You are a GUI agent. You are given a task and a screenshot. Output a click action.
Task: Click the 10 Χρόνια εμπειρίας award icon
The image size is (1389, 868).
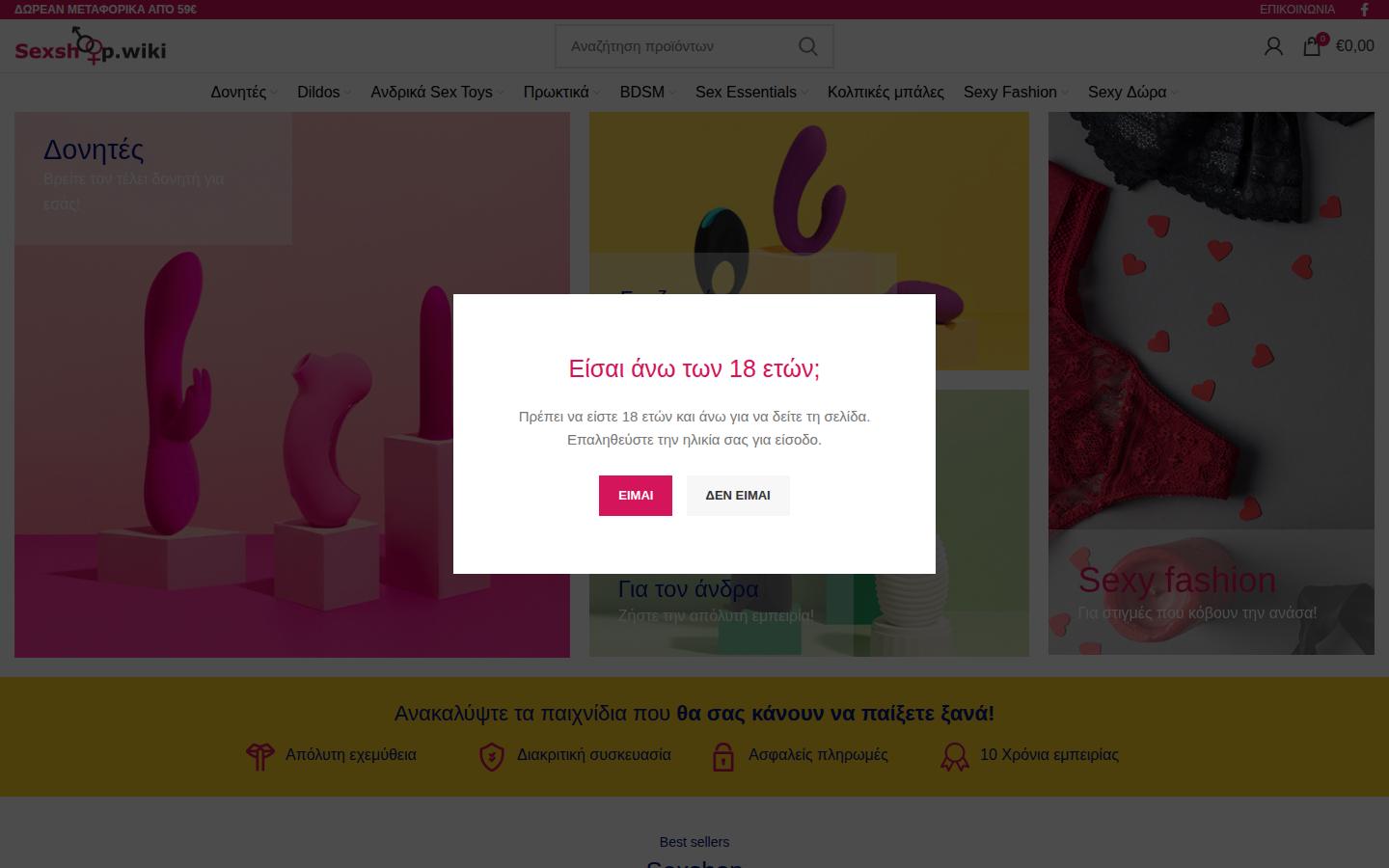pyautogui.click(x=955, y=756)
